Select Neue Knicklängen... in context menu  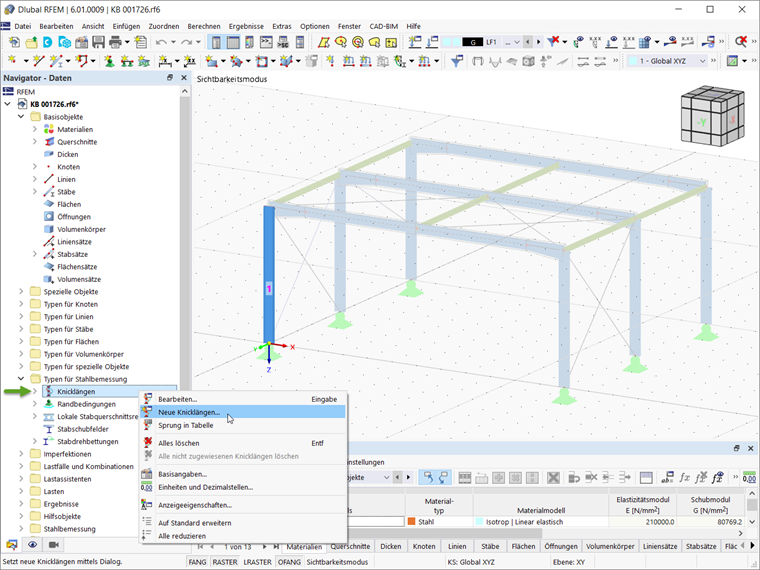[x=243, y=412]
